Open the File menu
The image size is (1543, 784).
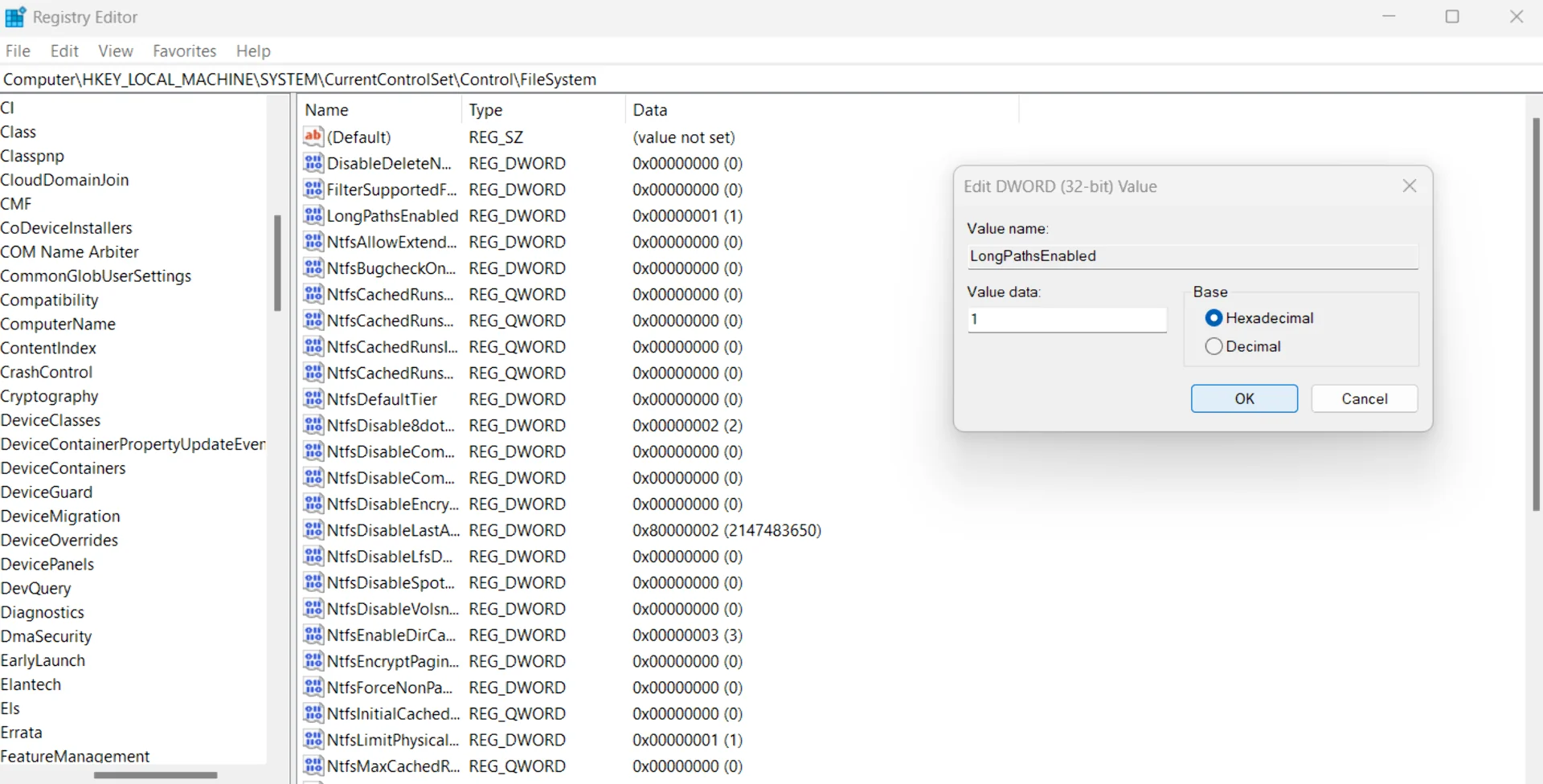(x=18, y=51)
